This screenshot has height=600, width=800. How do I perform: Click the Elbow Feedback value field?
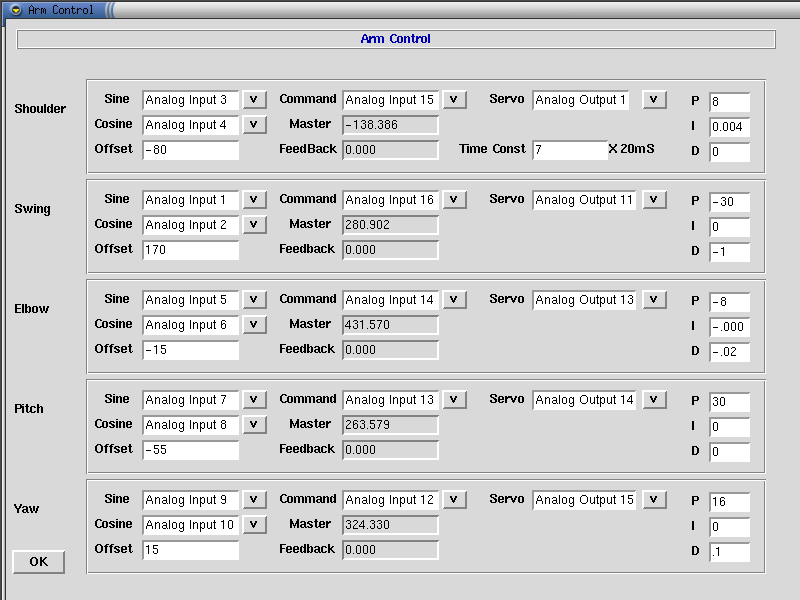tap(390, 350)
